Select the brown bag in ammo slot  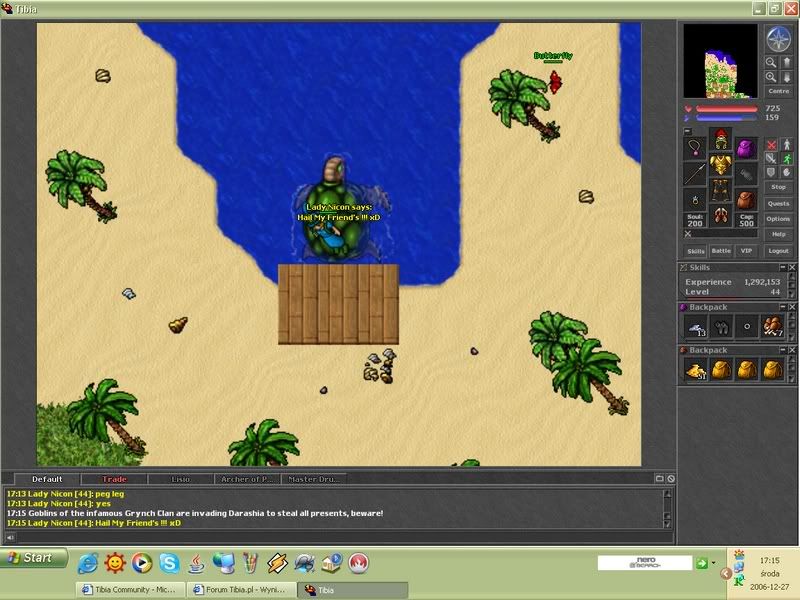coord(745,199)
